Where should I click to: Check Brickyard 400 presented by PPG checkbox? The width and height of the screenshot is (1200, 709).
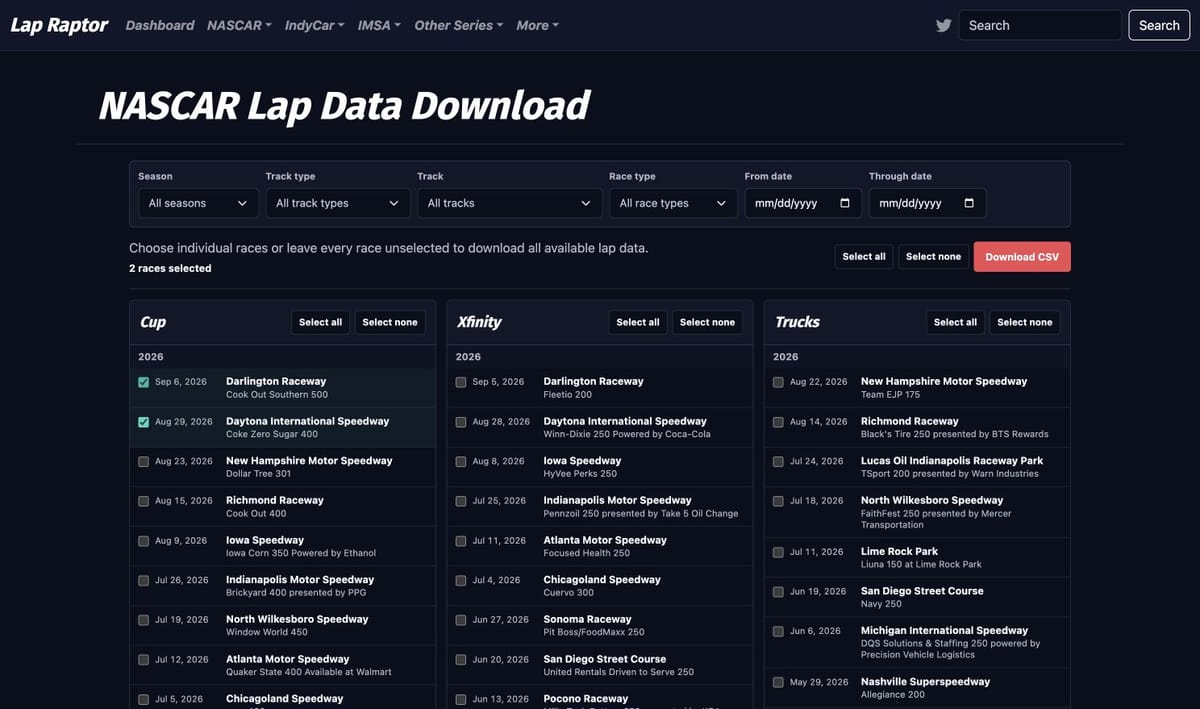pos(144,580)
